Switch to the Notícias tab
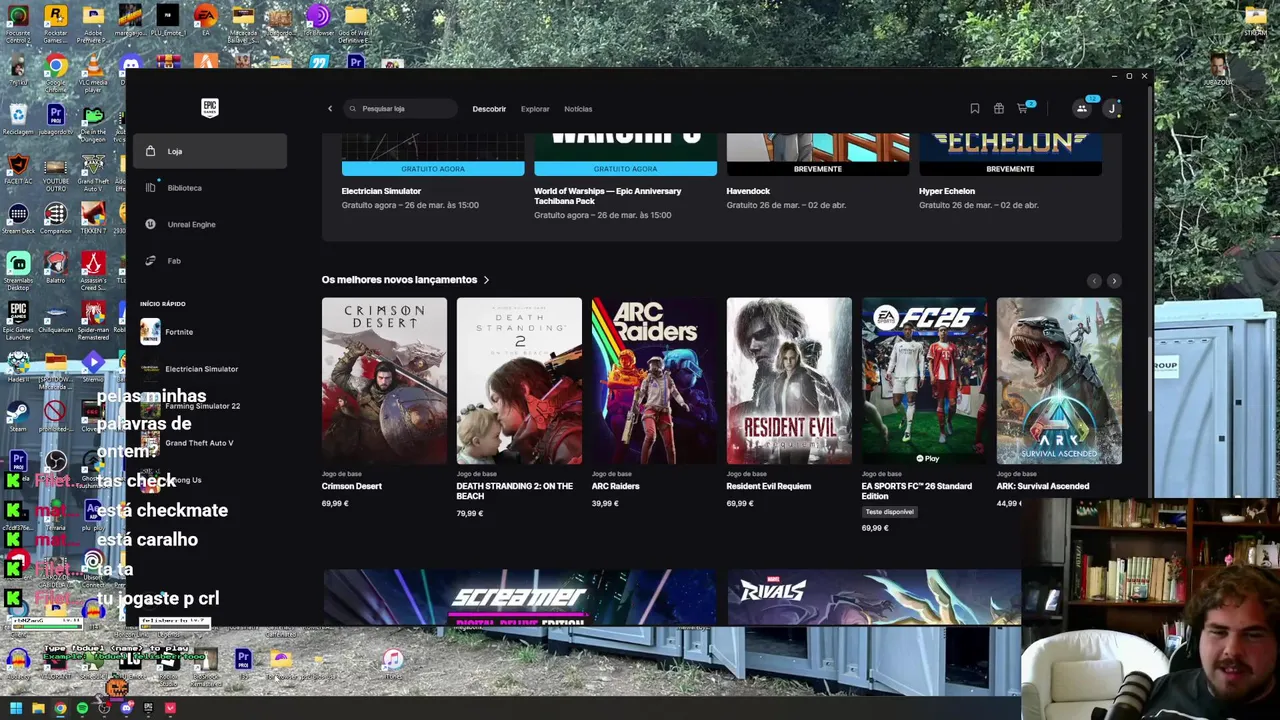Image resolution: width=1280 pixels, height=720 pixels. click(x=578, y=109)
